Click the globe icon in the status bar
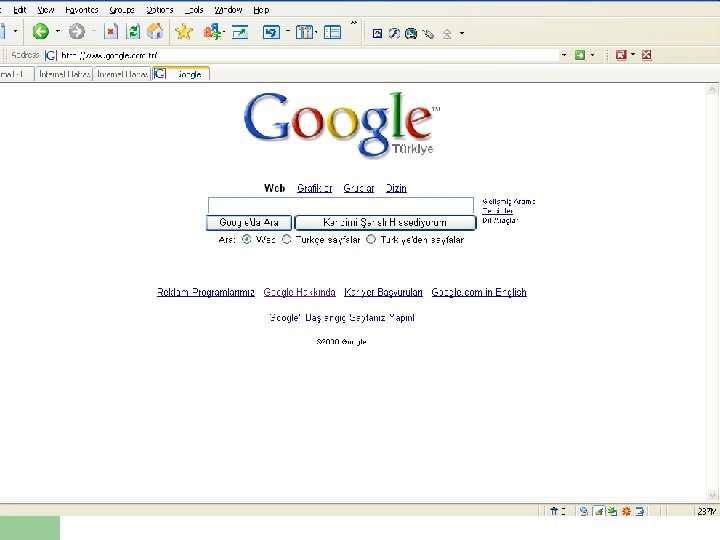This screenshot has height=540, width=720. point(584,511)
